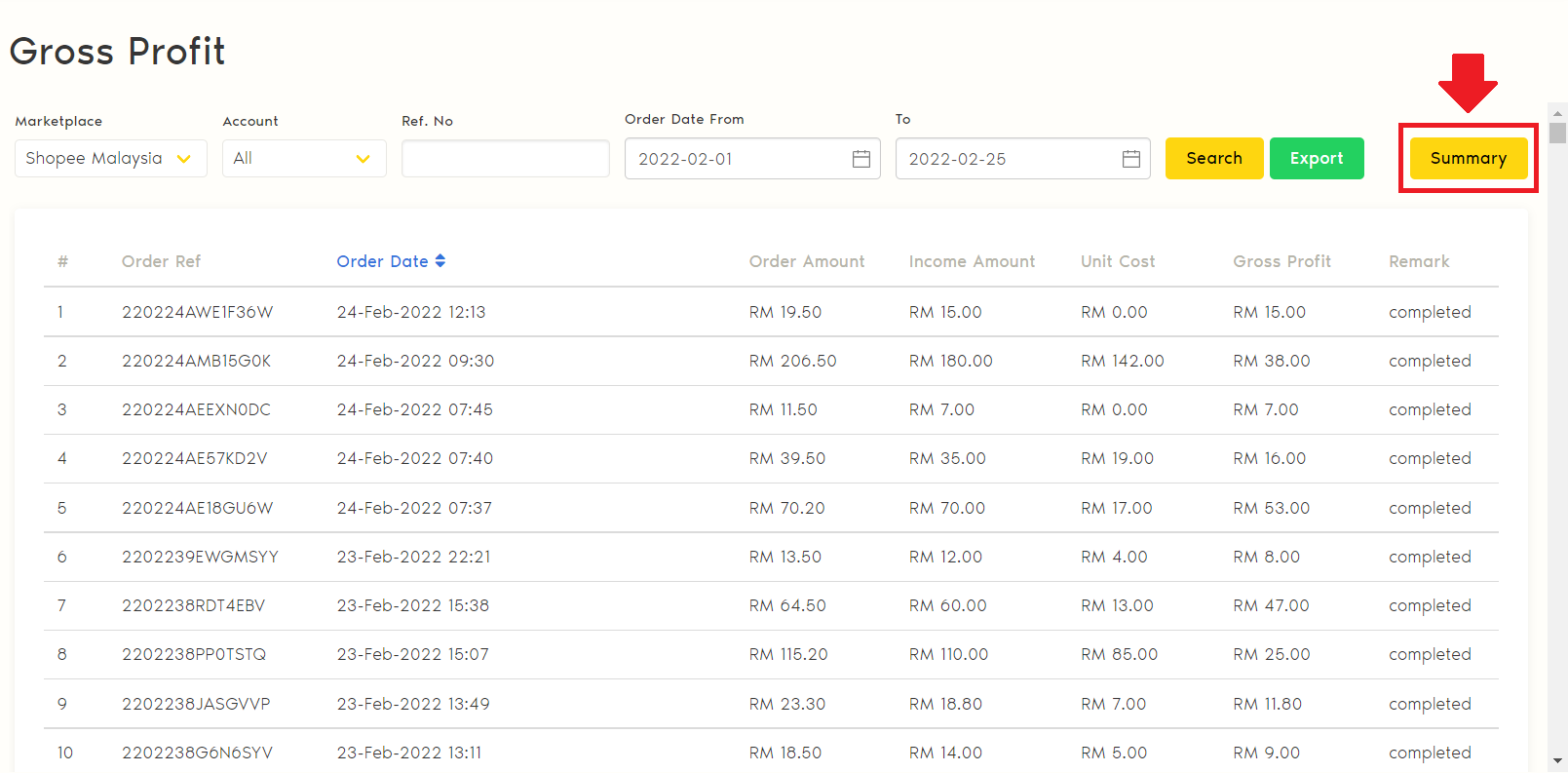This screenshot has height=773, width=1568.
Task: Focus the Order Date From field
Action: tap(736, 159)
